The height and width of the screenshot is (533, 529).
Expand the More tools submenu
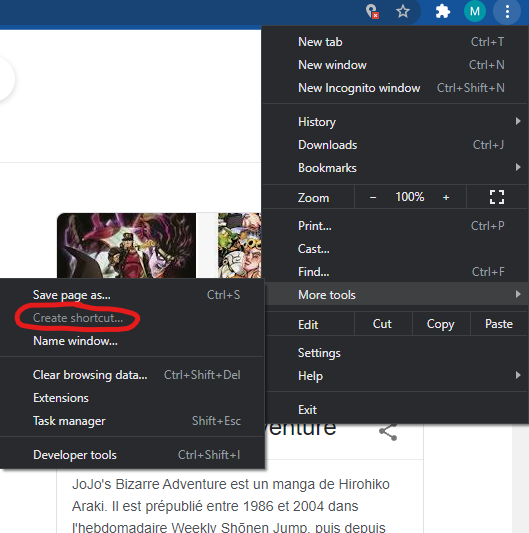pos(395,295)
